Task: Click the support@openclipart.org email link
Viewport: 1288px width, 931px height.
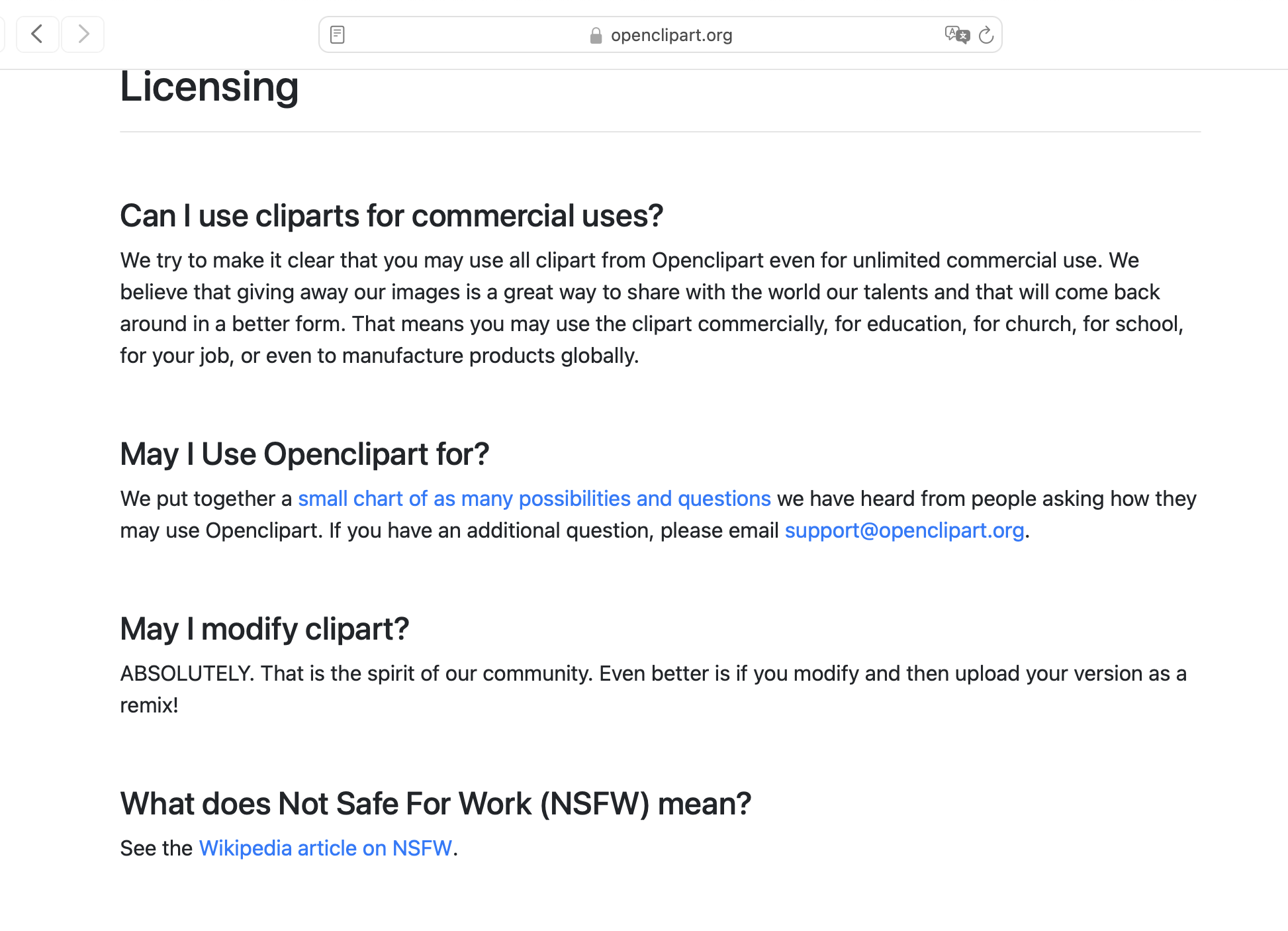Action: (904, 530)
